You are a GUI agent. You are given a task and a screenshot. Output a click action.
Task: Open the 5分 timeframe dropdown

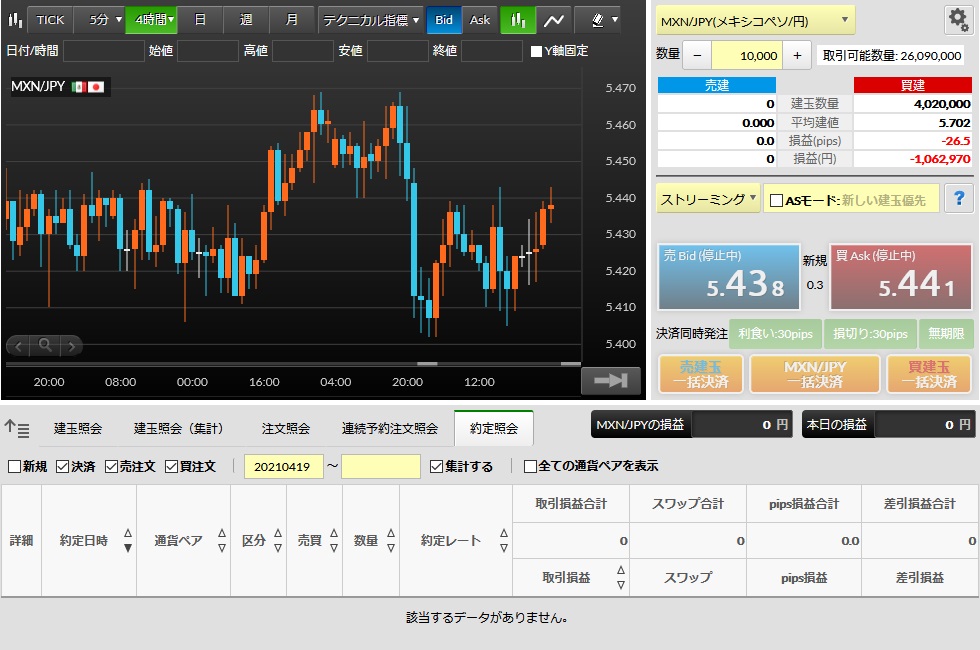point(100,20)
